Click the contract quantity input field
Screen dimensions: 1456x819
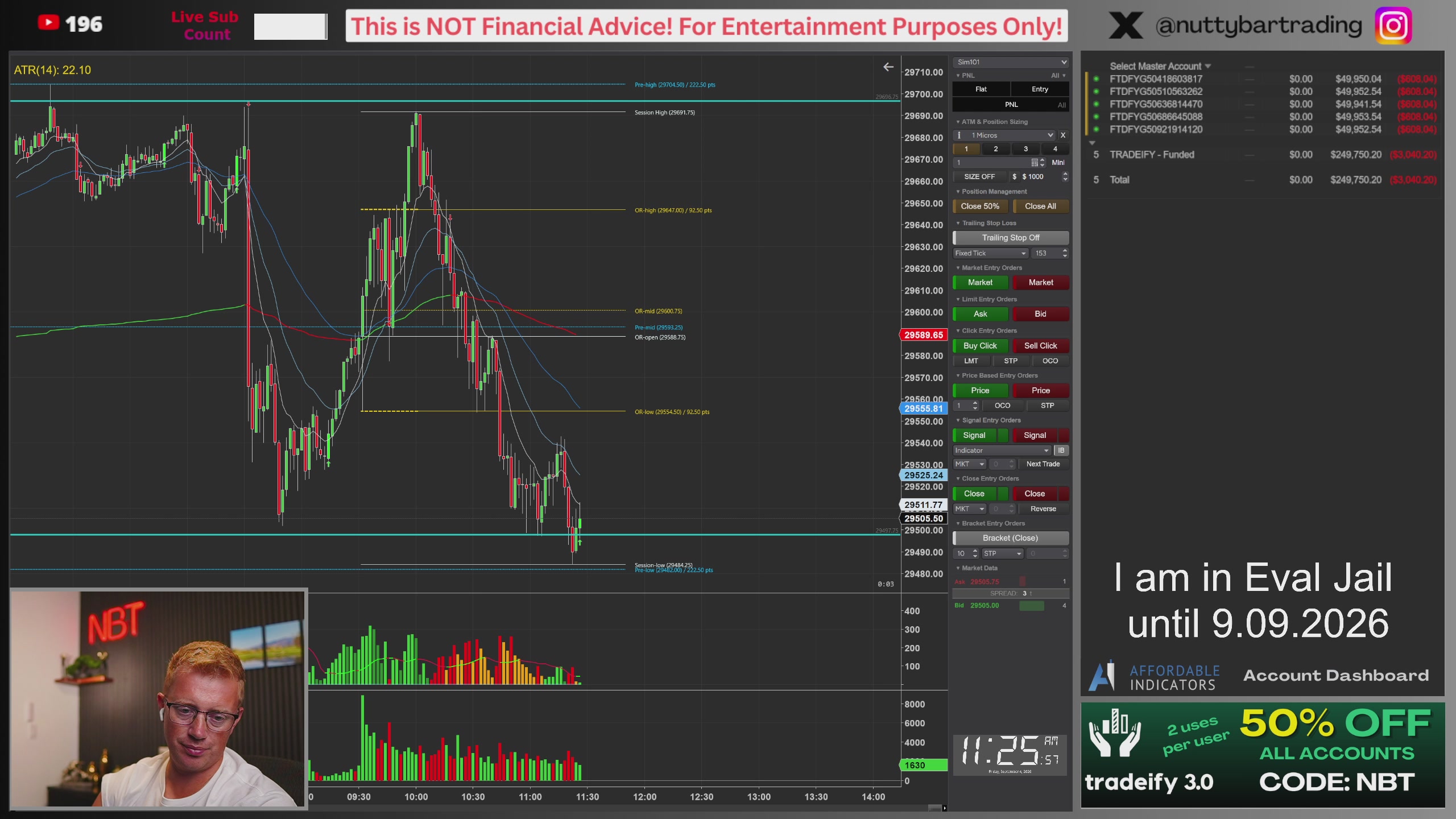click(991, 163)
